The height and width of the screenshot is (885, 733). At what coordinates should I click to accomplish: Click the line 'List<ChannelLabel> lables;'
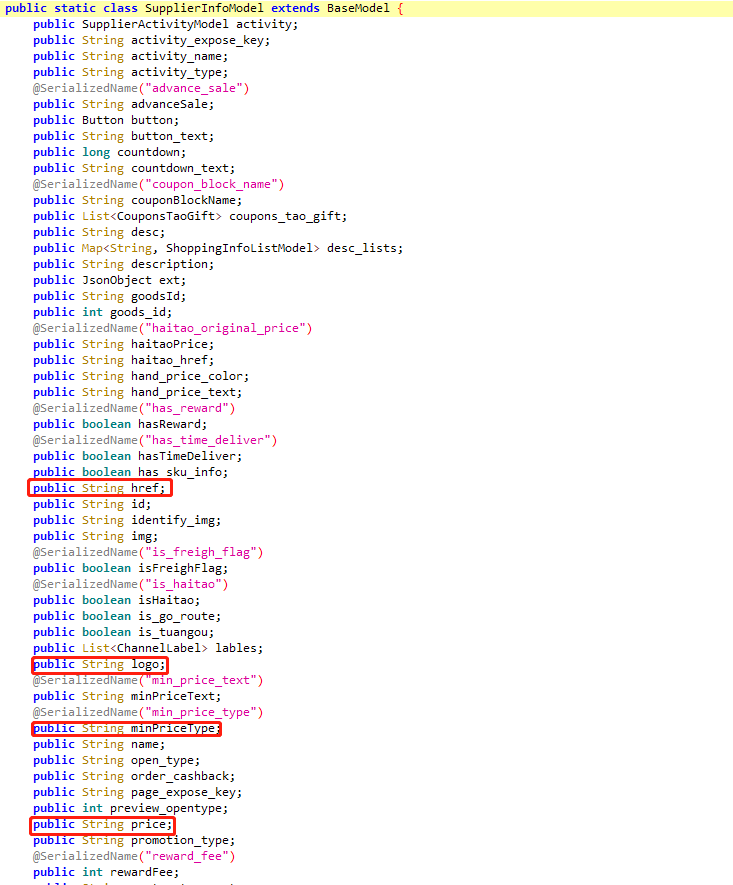[148, 649]
